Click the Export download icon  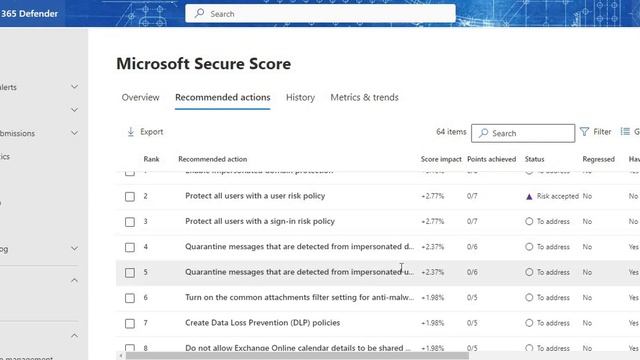(x=131, y=132)
